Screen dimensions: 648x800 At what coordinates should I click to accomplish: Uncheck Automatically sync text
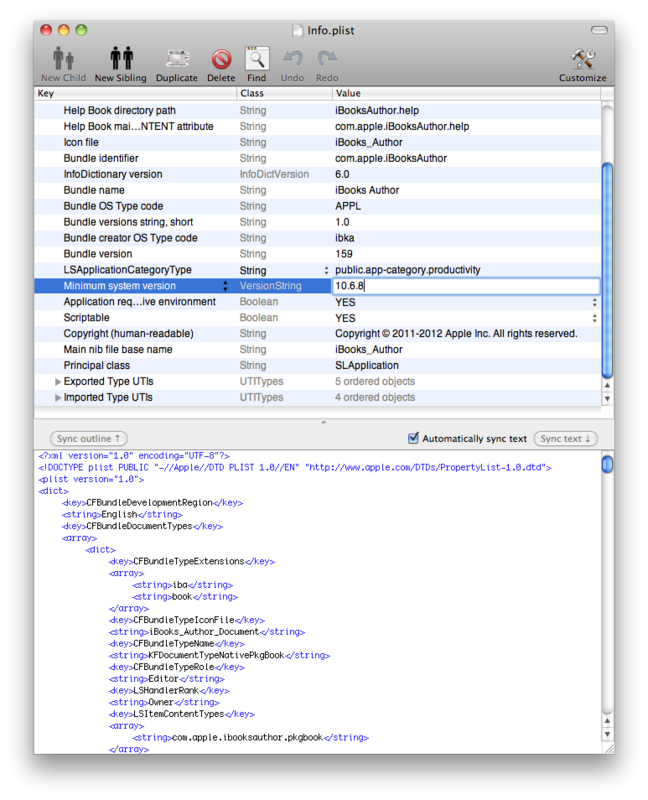[413, 438]
